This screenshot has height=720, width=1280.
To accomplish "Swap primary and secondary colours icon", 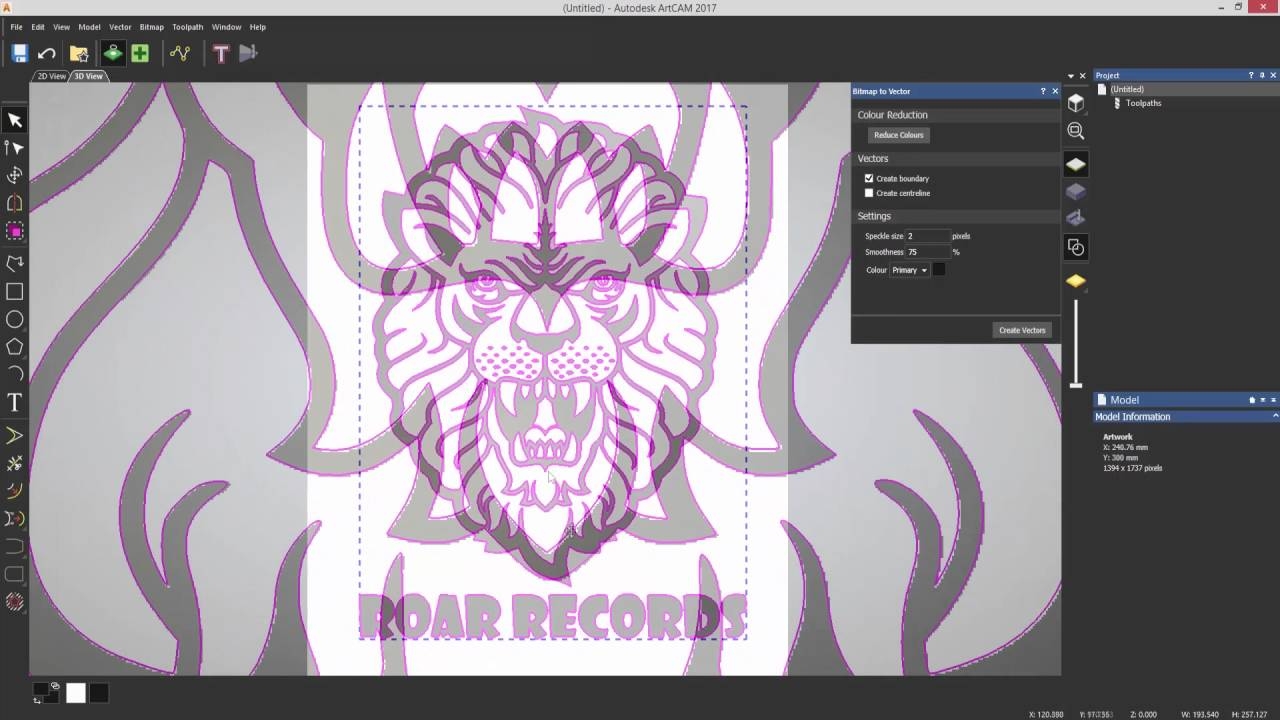I will 37,700.
